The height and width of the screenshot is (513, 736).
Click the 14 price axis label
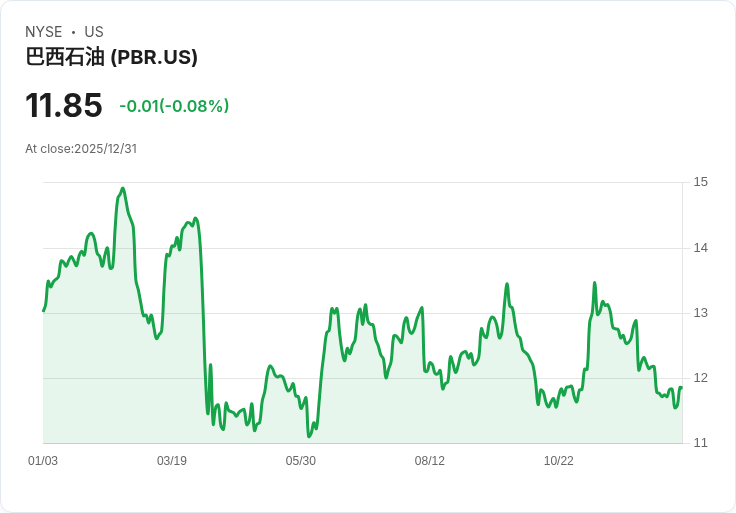(x=700, y=248)
